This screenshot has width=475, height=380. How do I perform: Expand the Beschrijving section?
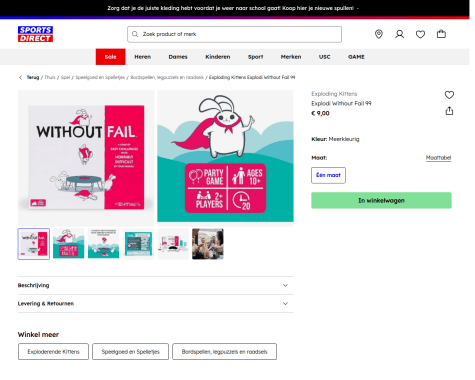[x=156, y=285]
